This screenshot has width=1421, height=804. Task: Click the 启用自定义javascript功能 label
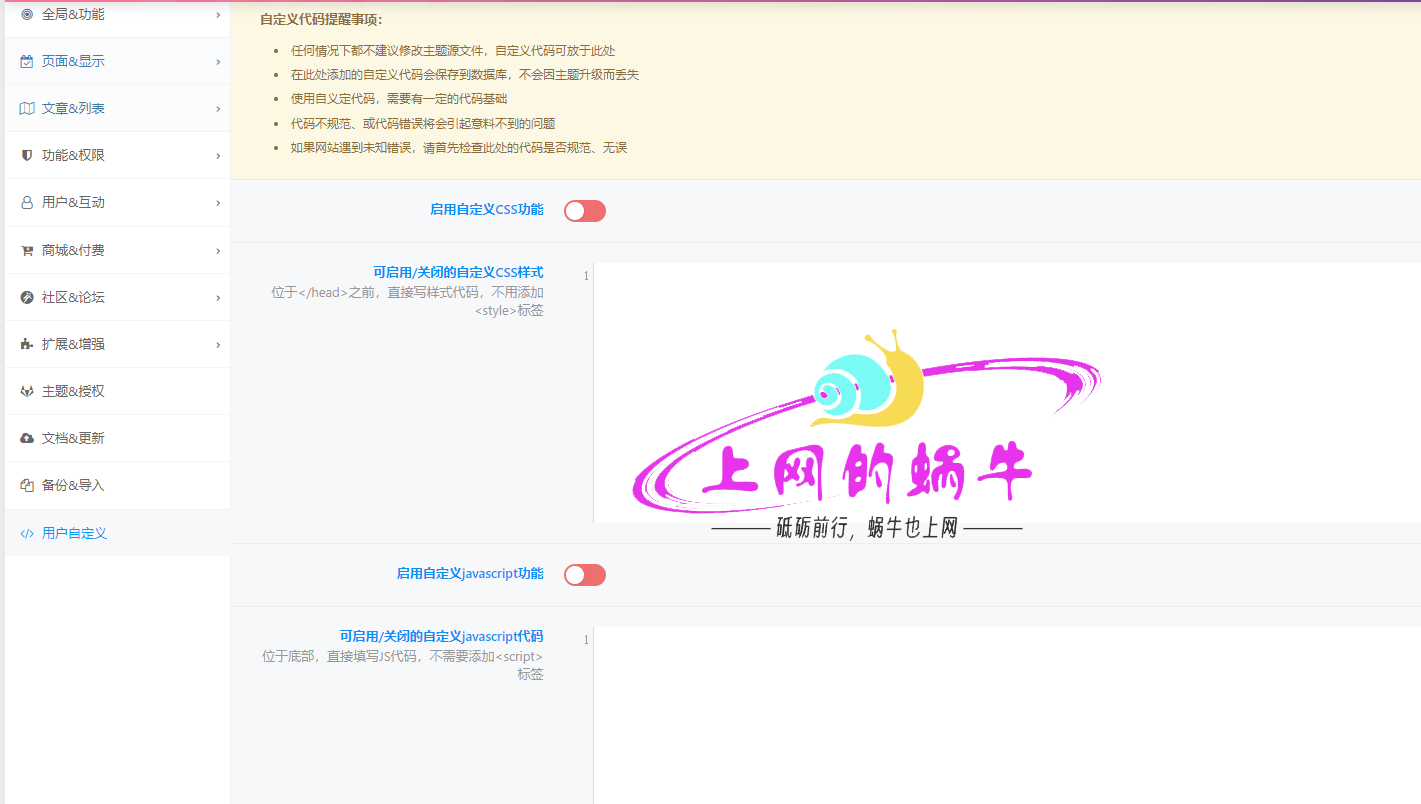coord(470,574)
